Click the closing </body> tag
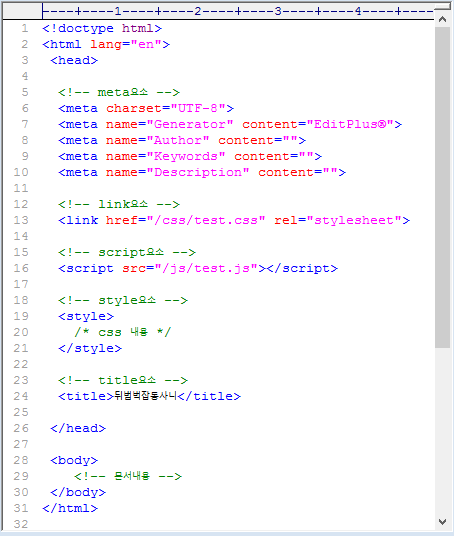 78,493
